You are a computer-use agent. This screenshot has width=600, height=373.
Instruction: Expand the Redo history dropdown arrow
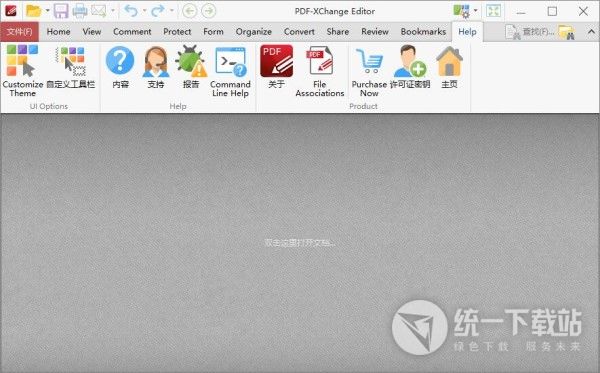point(172,11)
